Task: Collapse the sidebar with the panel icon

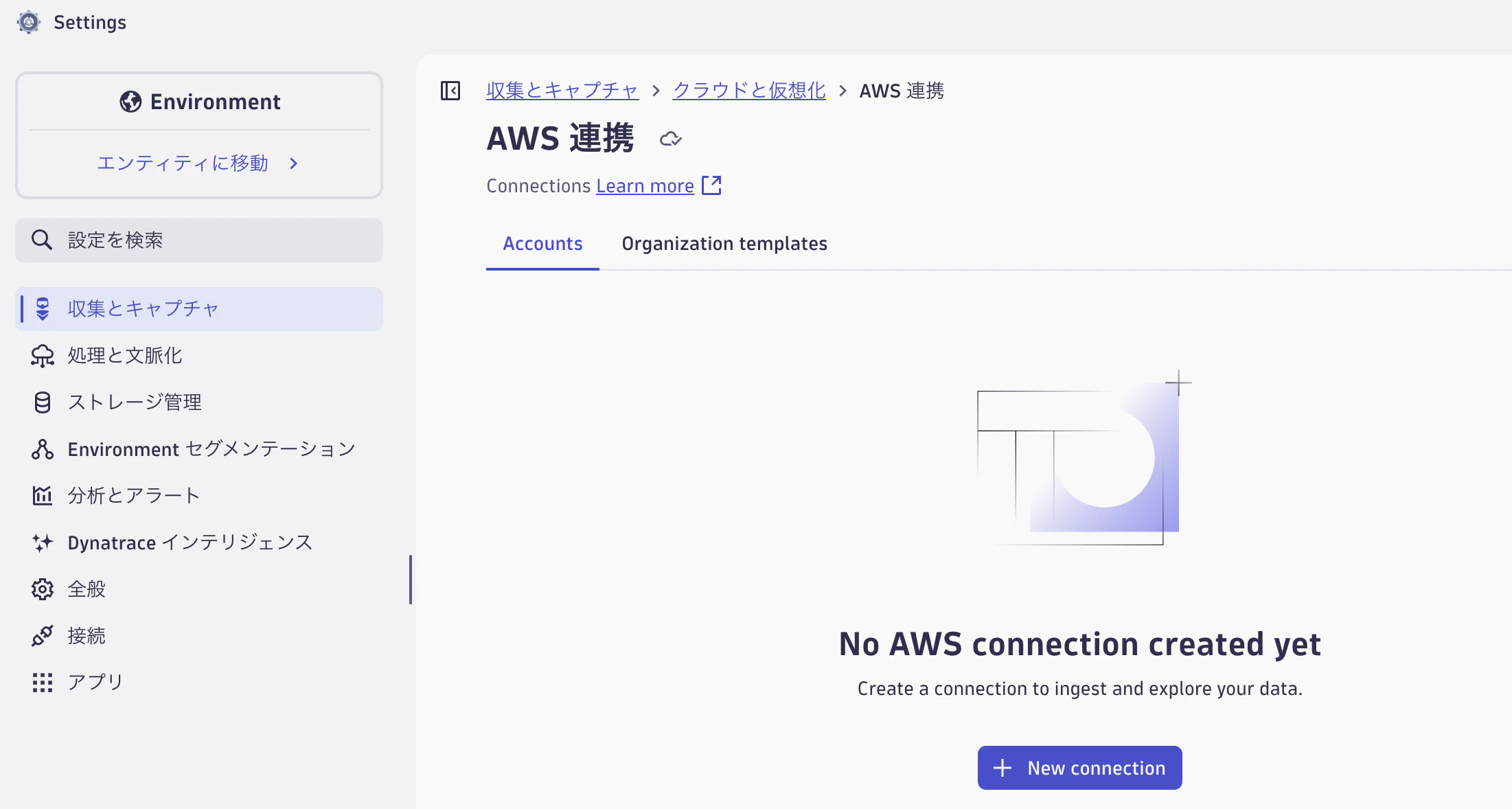Action: click(450, 91)
